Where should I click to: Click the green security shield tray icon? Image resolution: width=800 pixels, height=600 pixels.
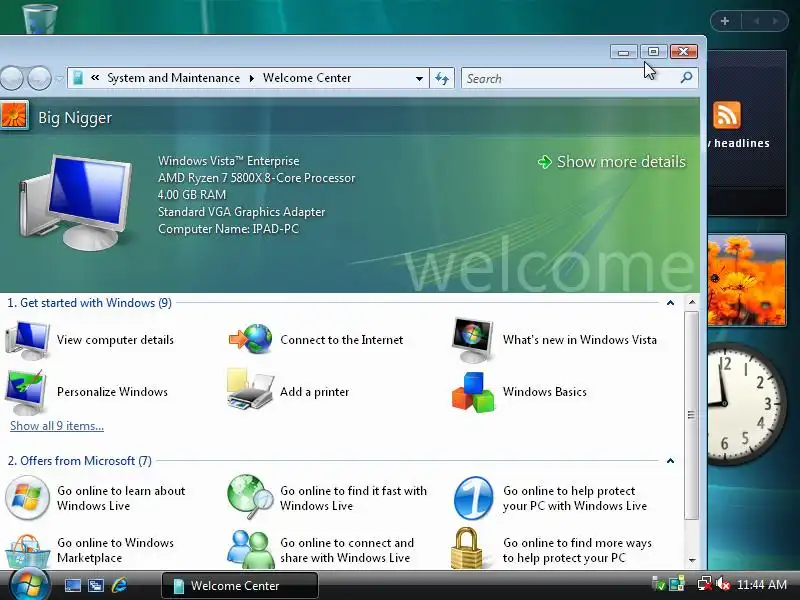pos(659,584)
